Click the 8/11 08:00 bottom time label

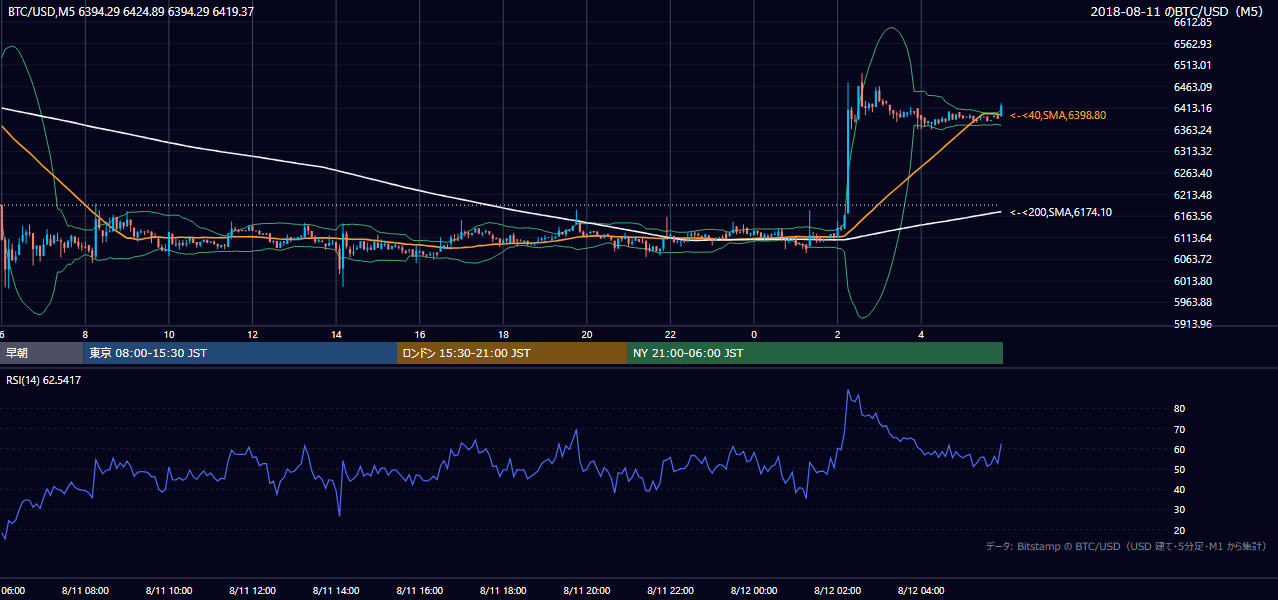tap(85, 591)
